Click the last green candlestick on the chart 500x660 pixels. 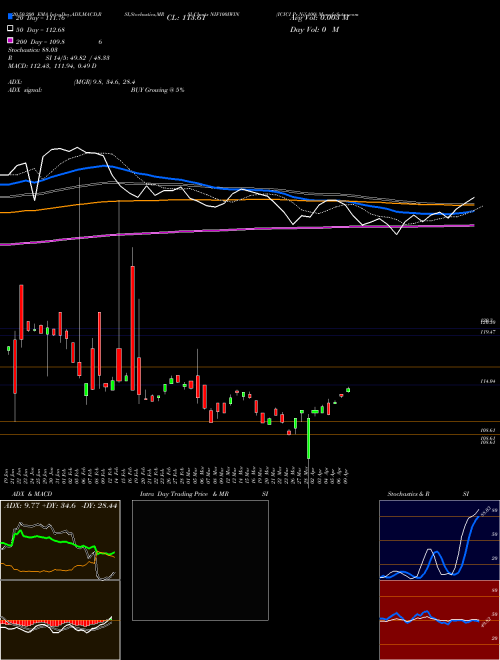348,390
